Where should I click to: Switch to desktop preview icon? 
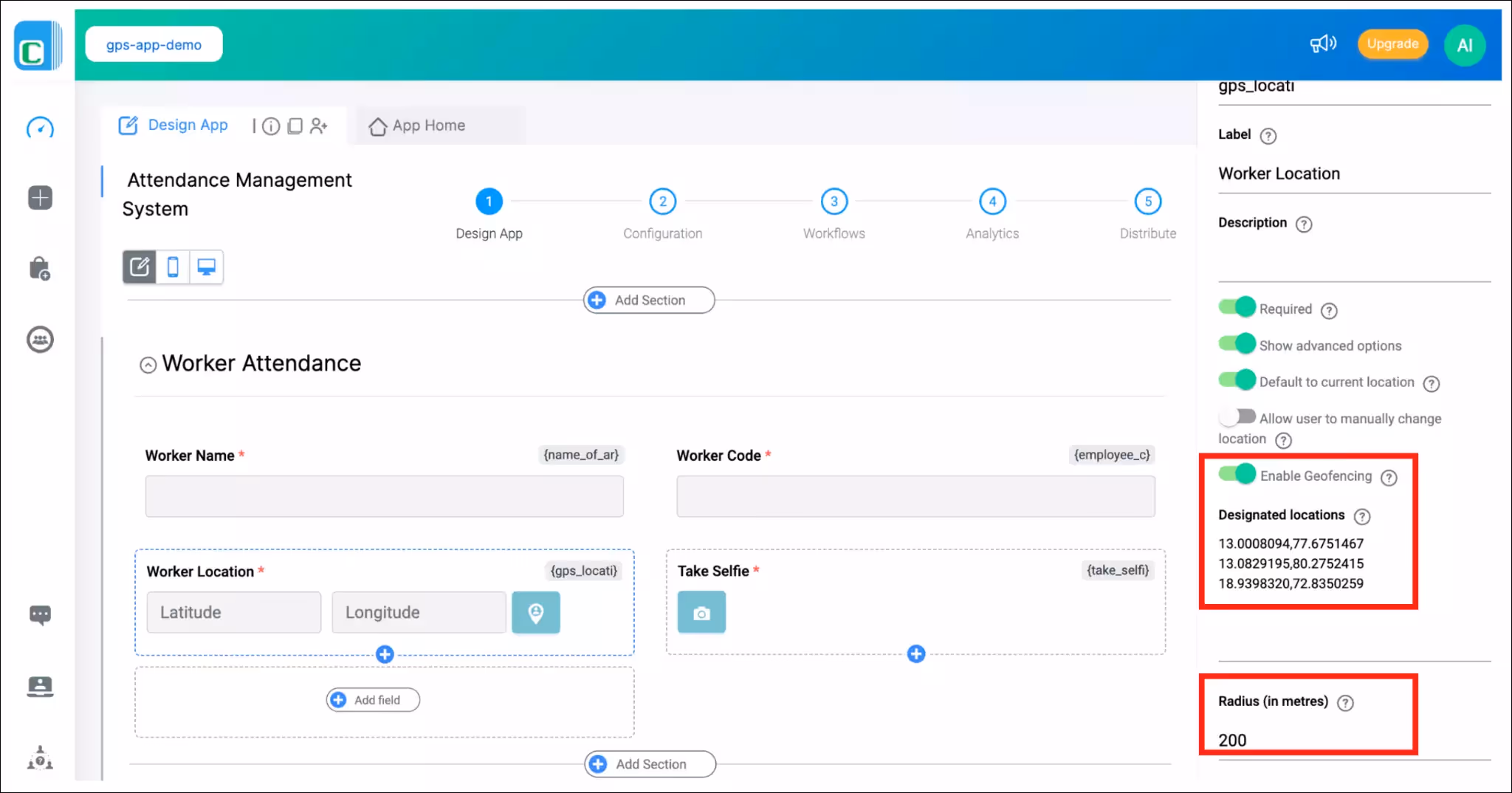pyautogui.click(x=207, y=267)
